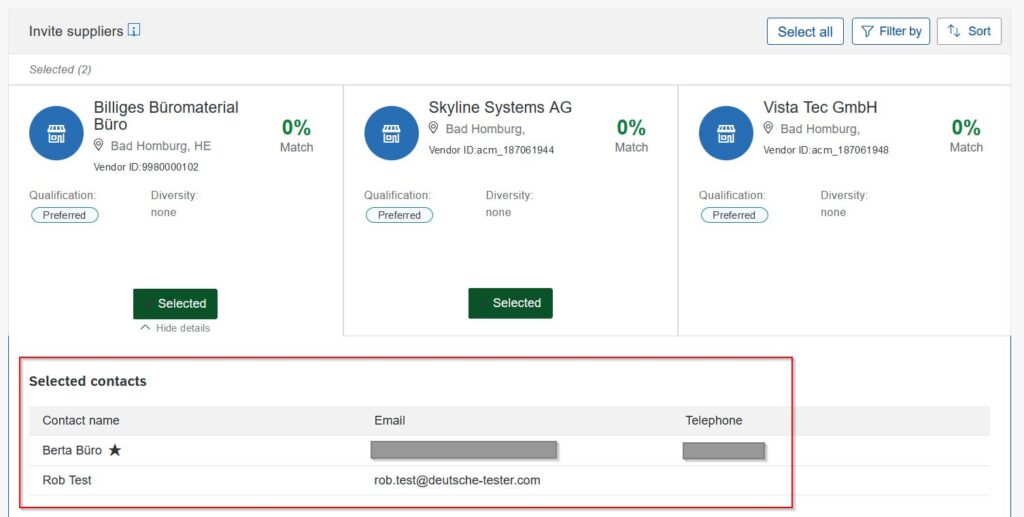Collapse the card with Hide details

pos(175,328)
